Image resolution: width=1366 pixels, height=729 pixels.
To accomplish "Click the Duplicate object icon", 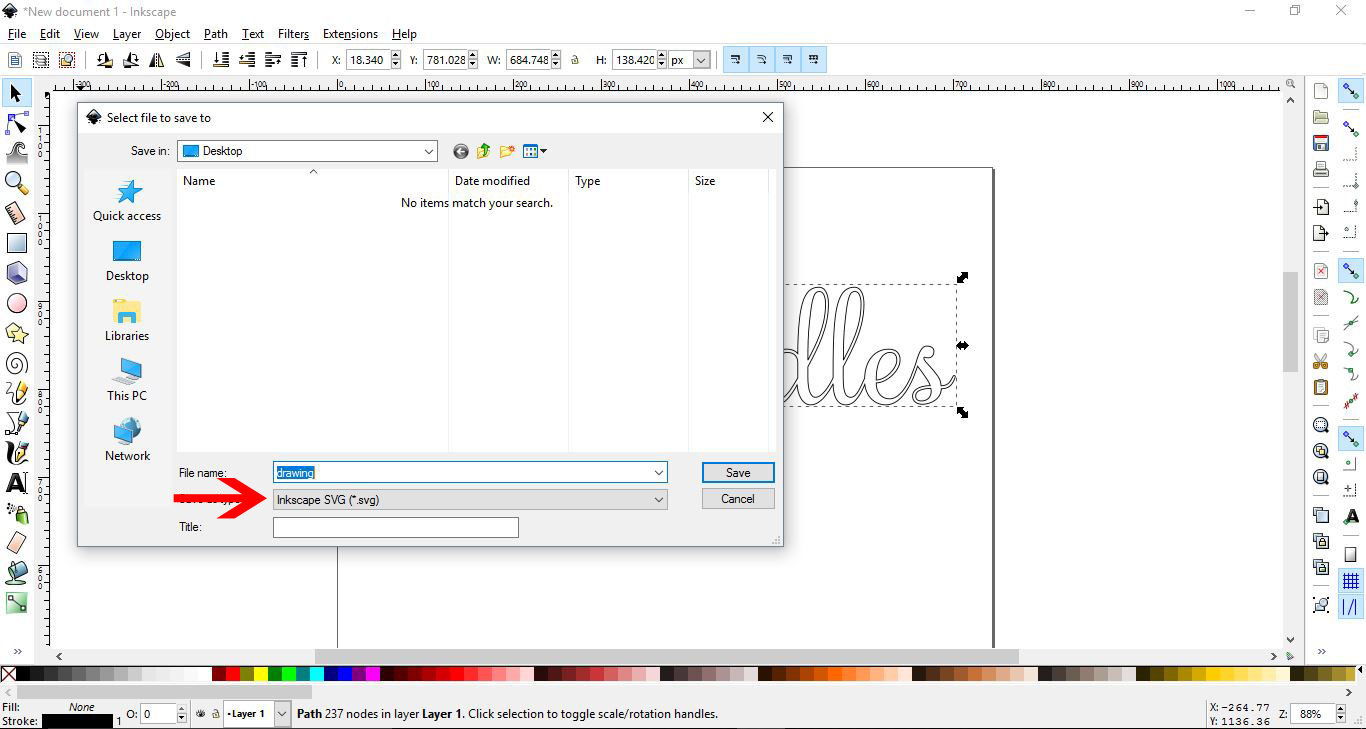I will coord(1321,515).
